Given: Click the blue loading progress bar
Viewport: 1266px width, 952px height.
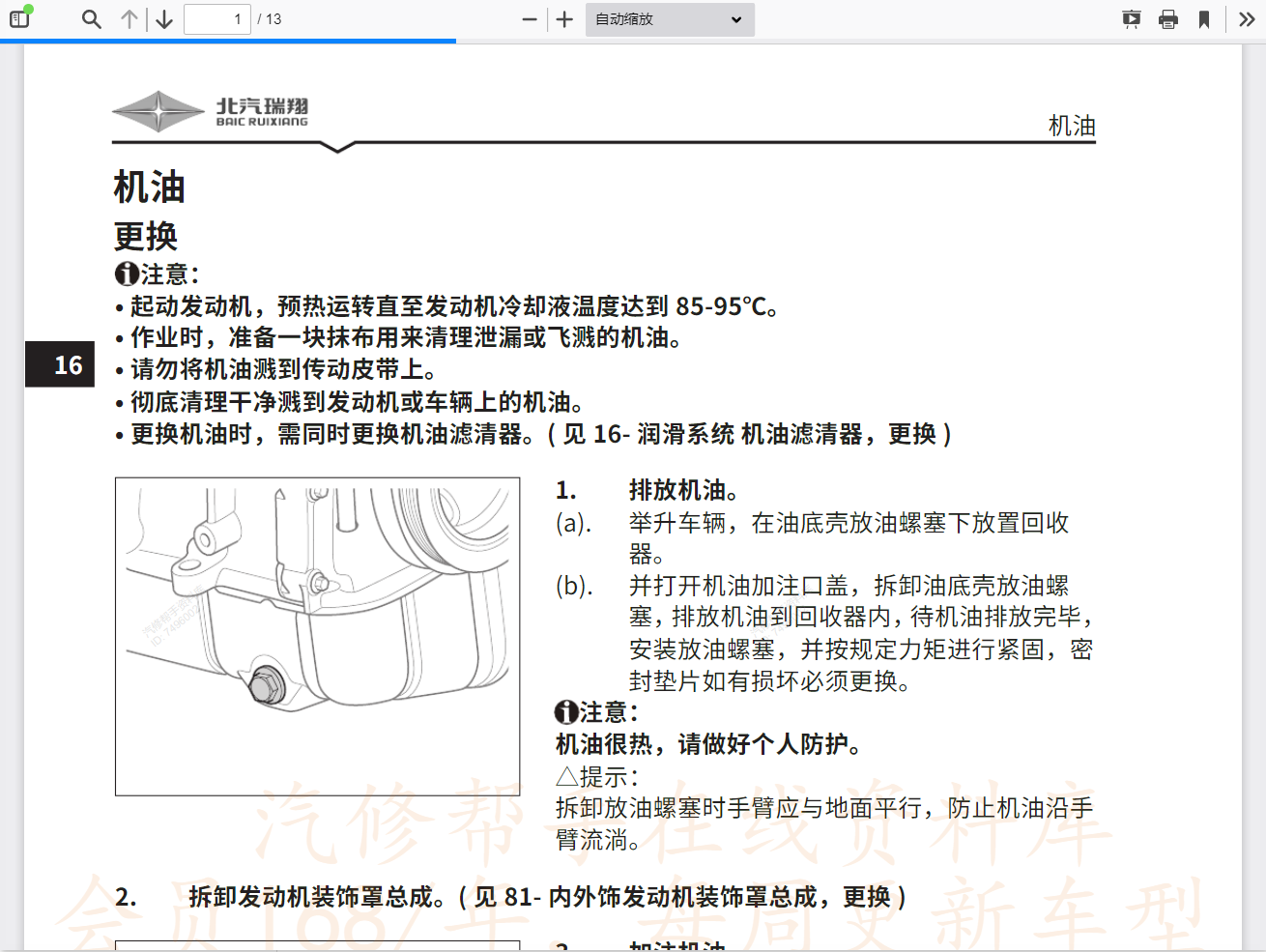Looking at the screenshot, I should [227, 41].
